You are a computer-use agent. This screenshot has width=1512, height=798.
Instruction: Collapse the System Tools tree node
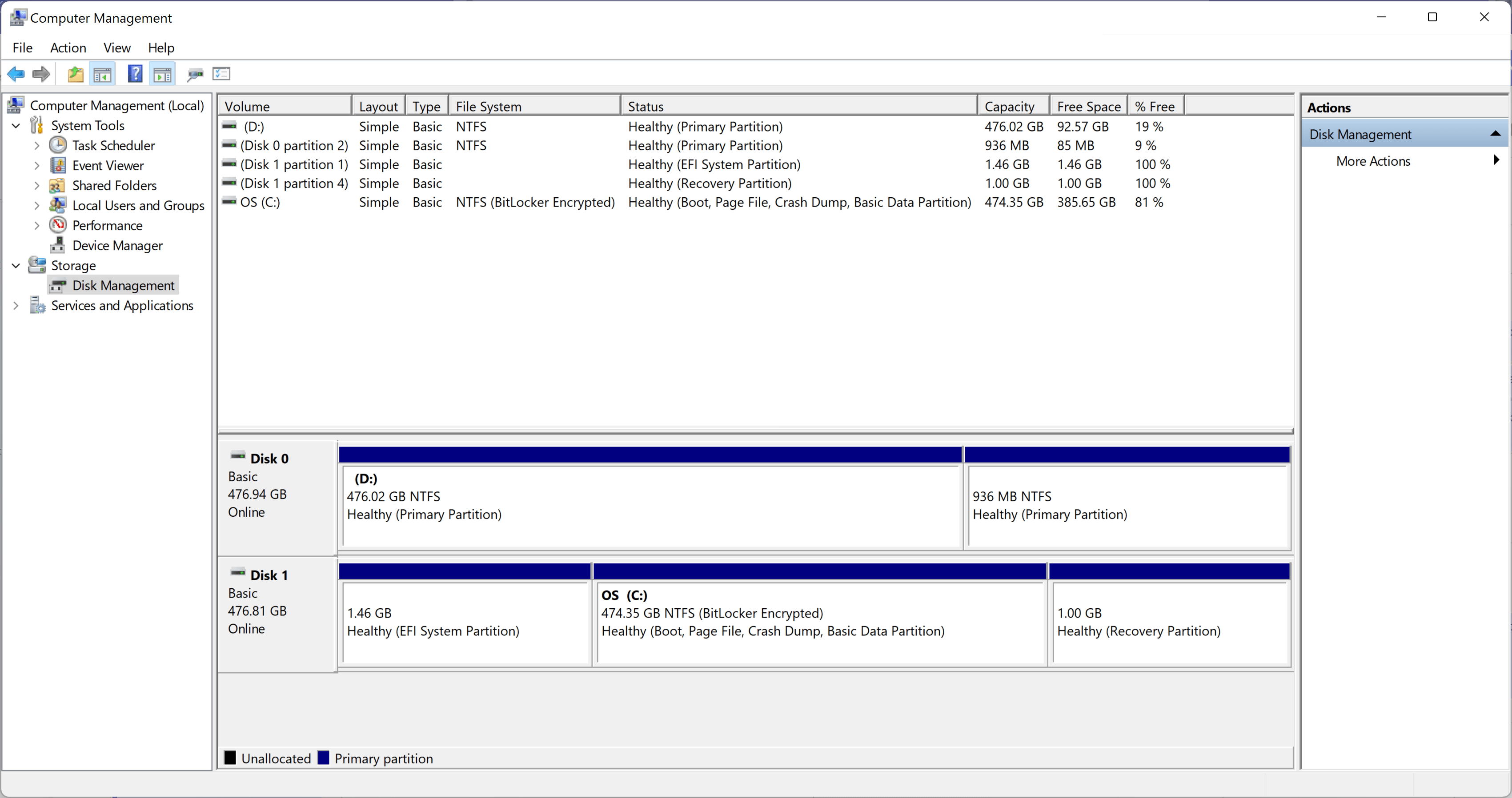coord(16,126)
